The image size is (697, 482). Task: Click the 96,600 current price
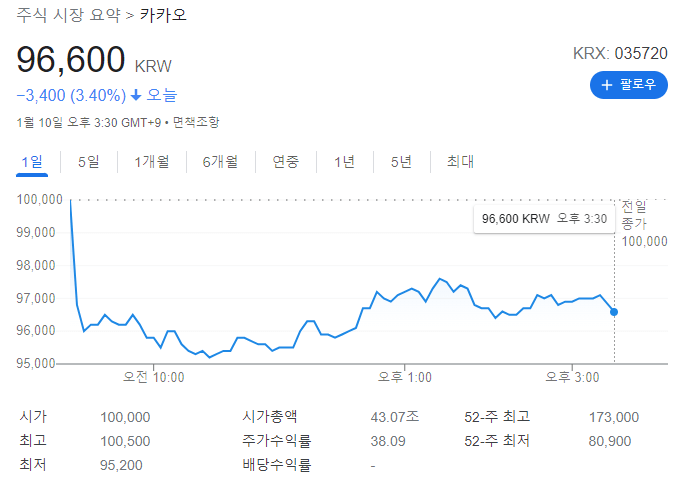tap(71, 59)
